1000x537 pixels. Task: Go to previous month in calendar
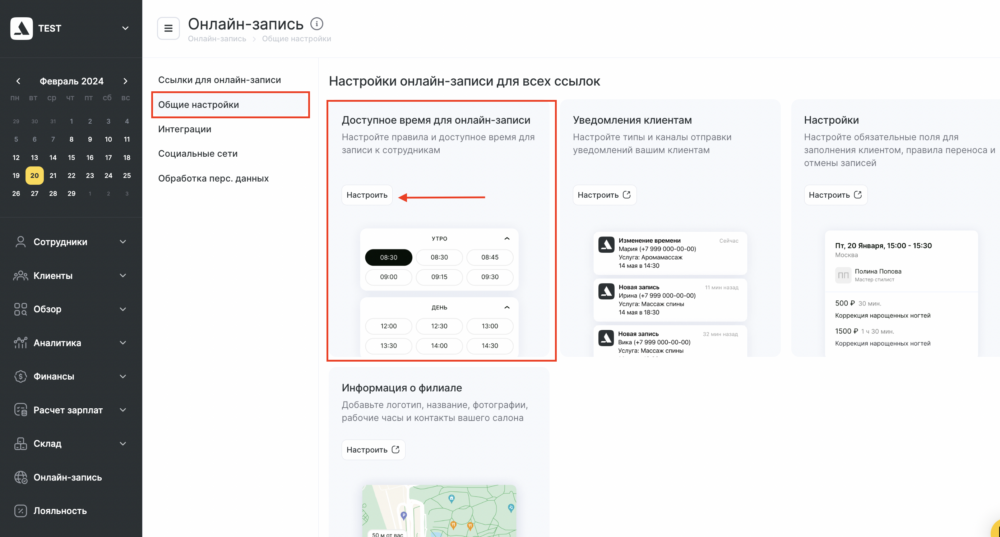click(18, 81)
